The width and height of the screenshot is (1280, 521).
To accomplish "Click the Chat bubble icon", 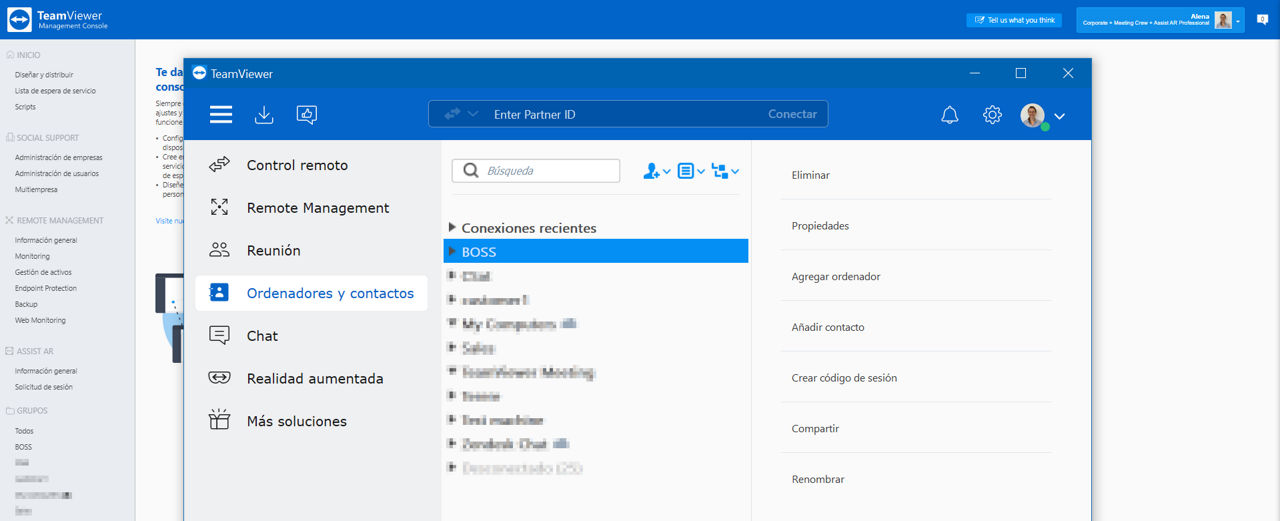I will (220, 336).
